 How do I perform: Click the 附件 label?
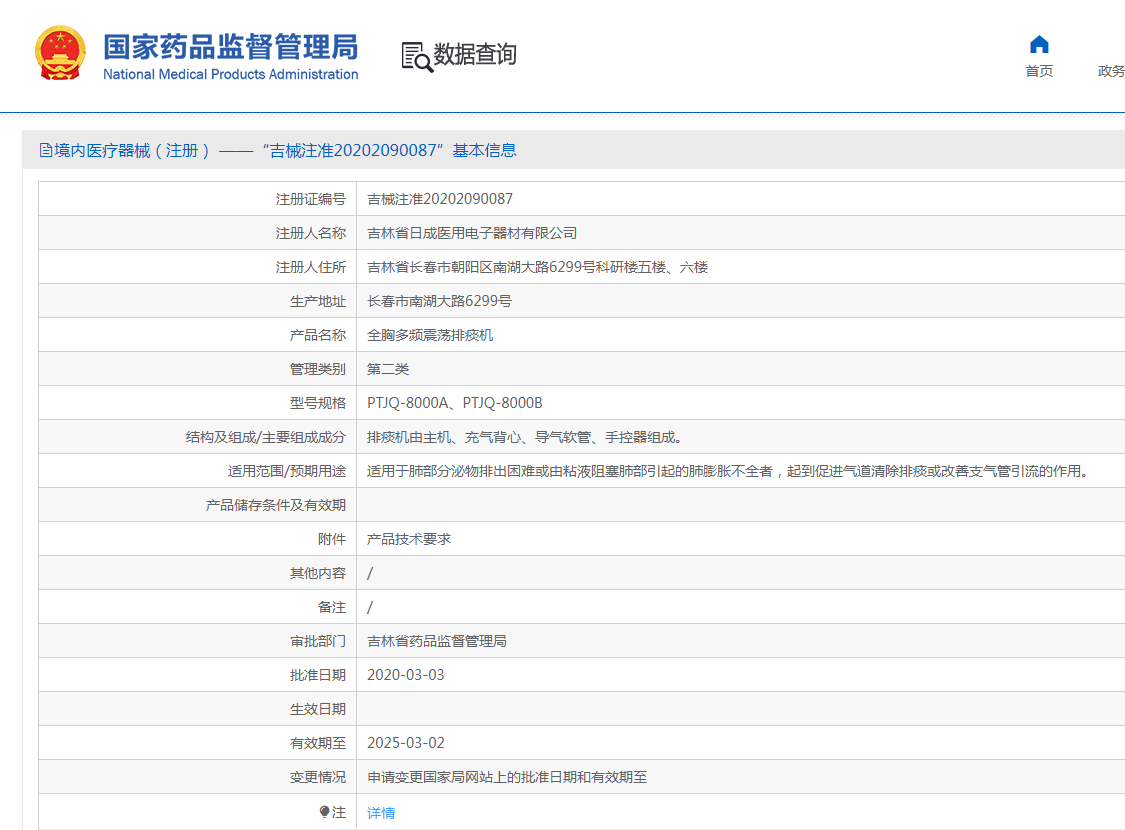[331, 539]
